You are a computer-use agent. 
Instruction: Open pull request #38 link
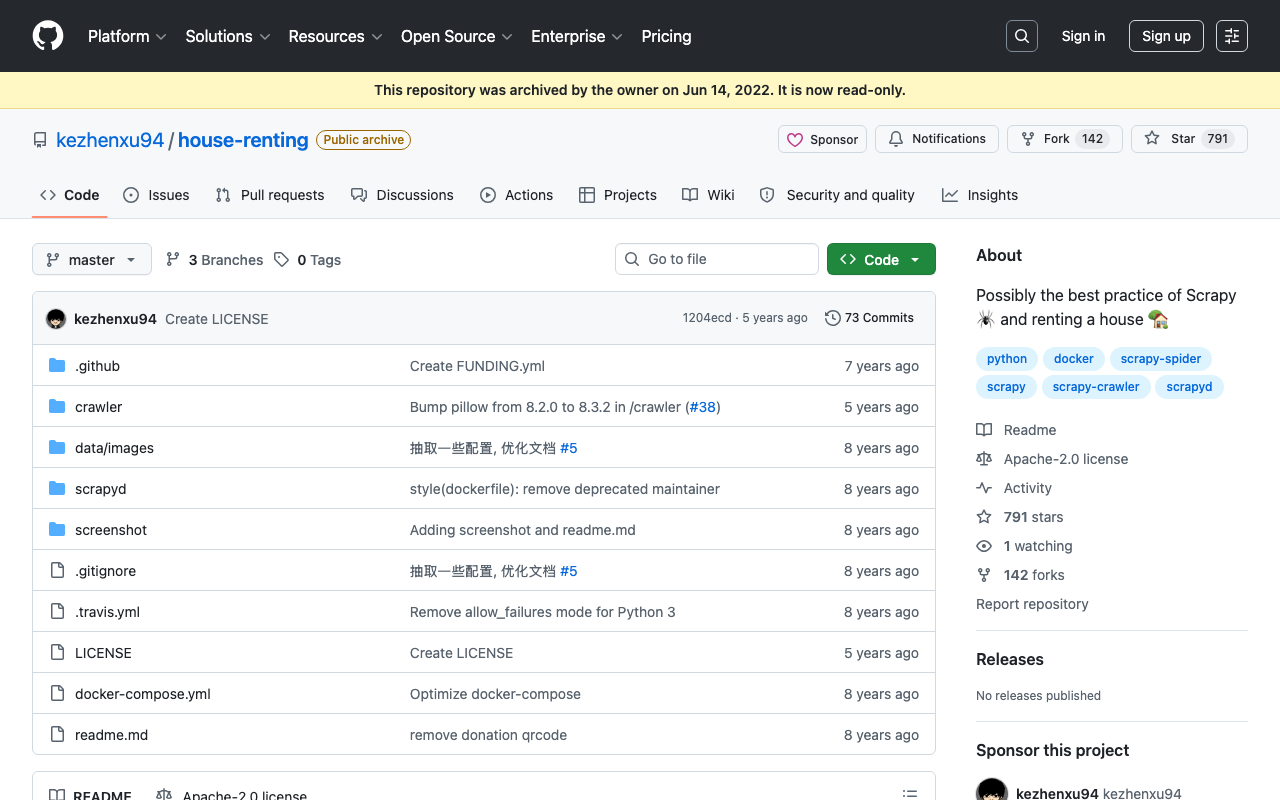click(703, 407)
